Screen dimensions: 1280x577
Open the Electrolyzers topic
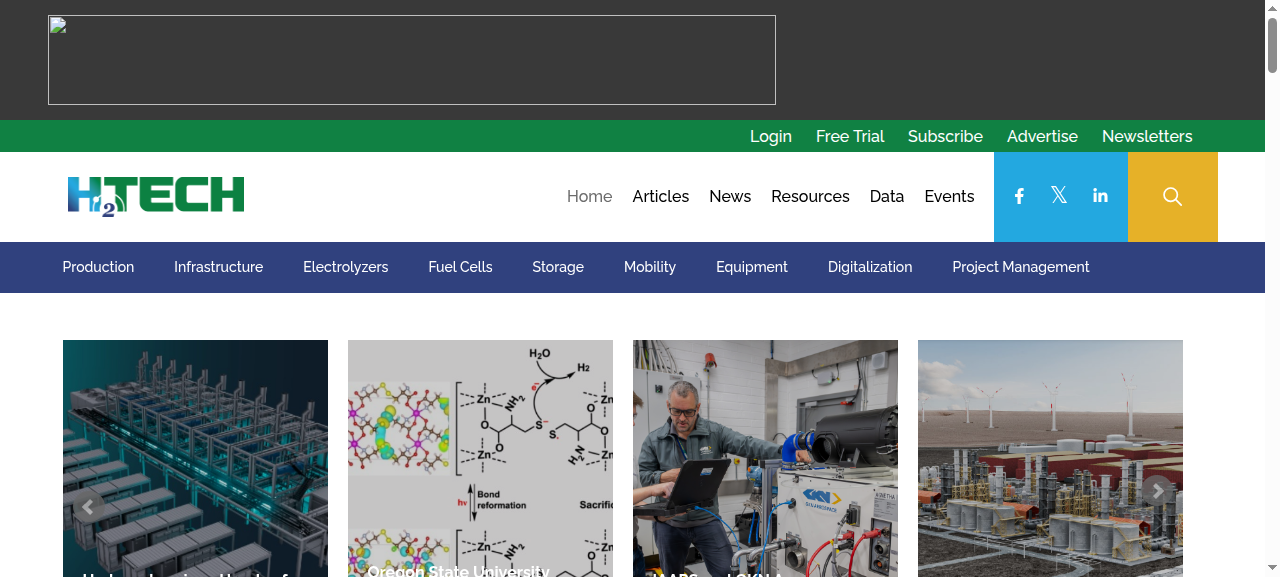346,267
